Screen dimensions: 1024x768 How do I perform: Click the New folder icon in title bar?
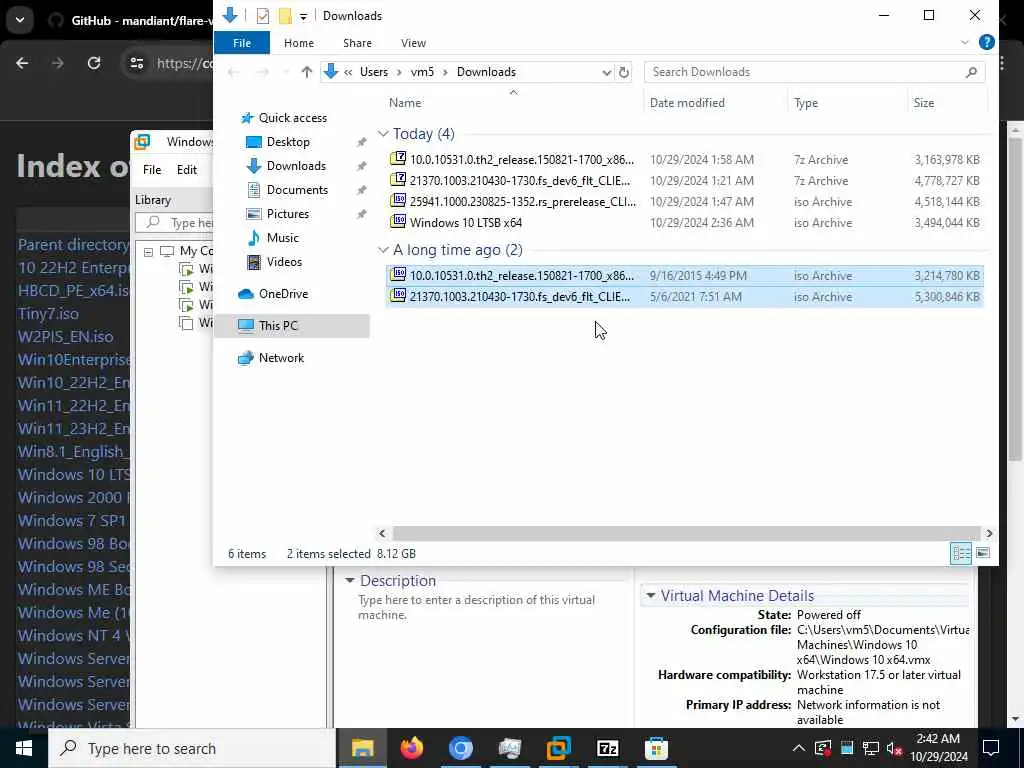pos(285,16)
